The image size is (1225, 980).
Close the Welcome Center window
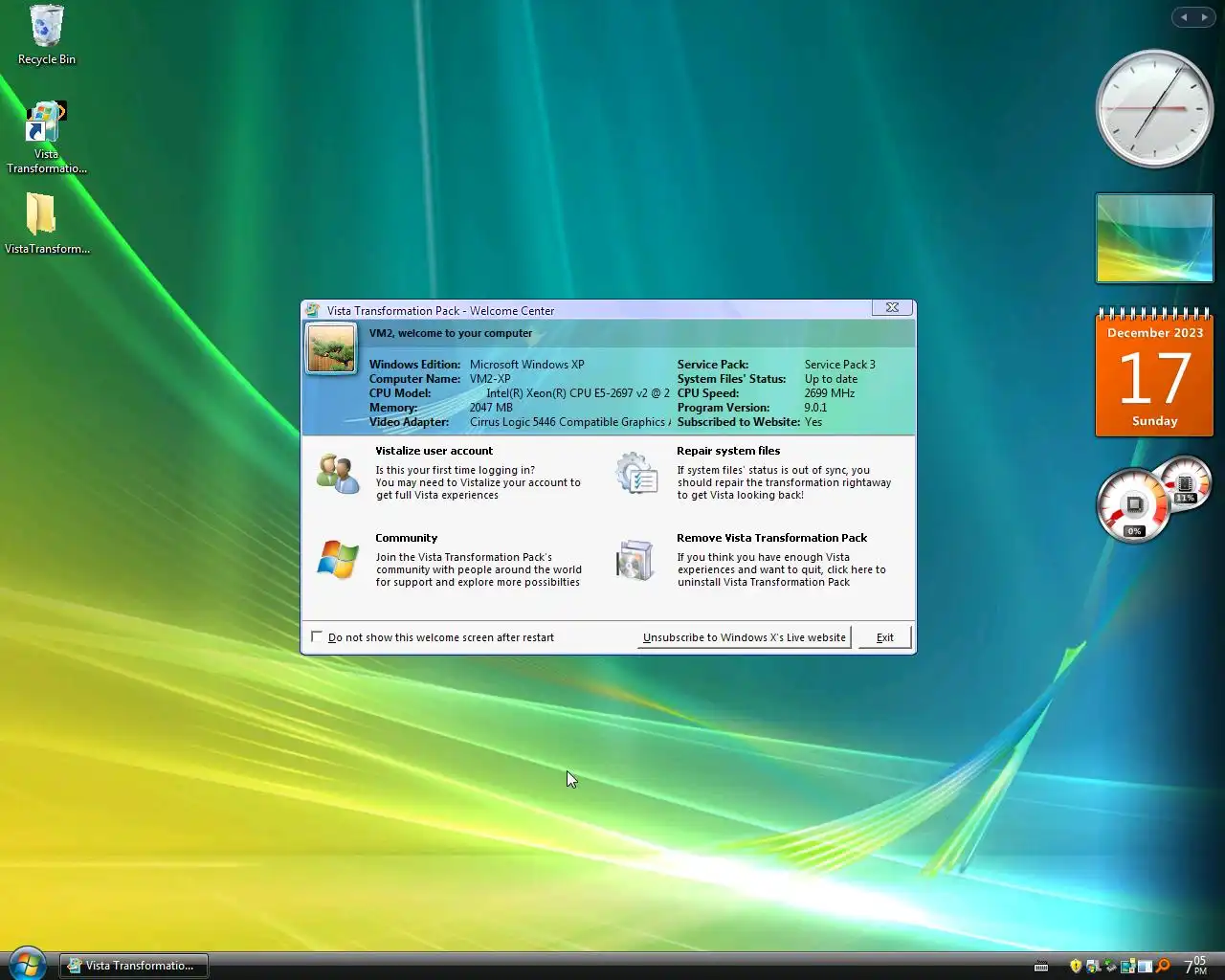(x=892, y=308)
